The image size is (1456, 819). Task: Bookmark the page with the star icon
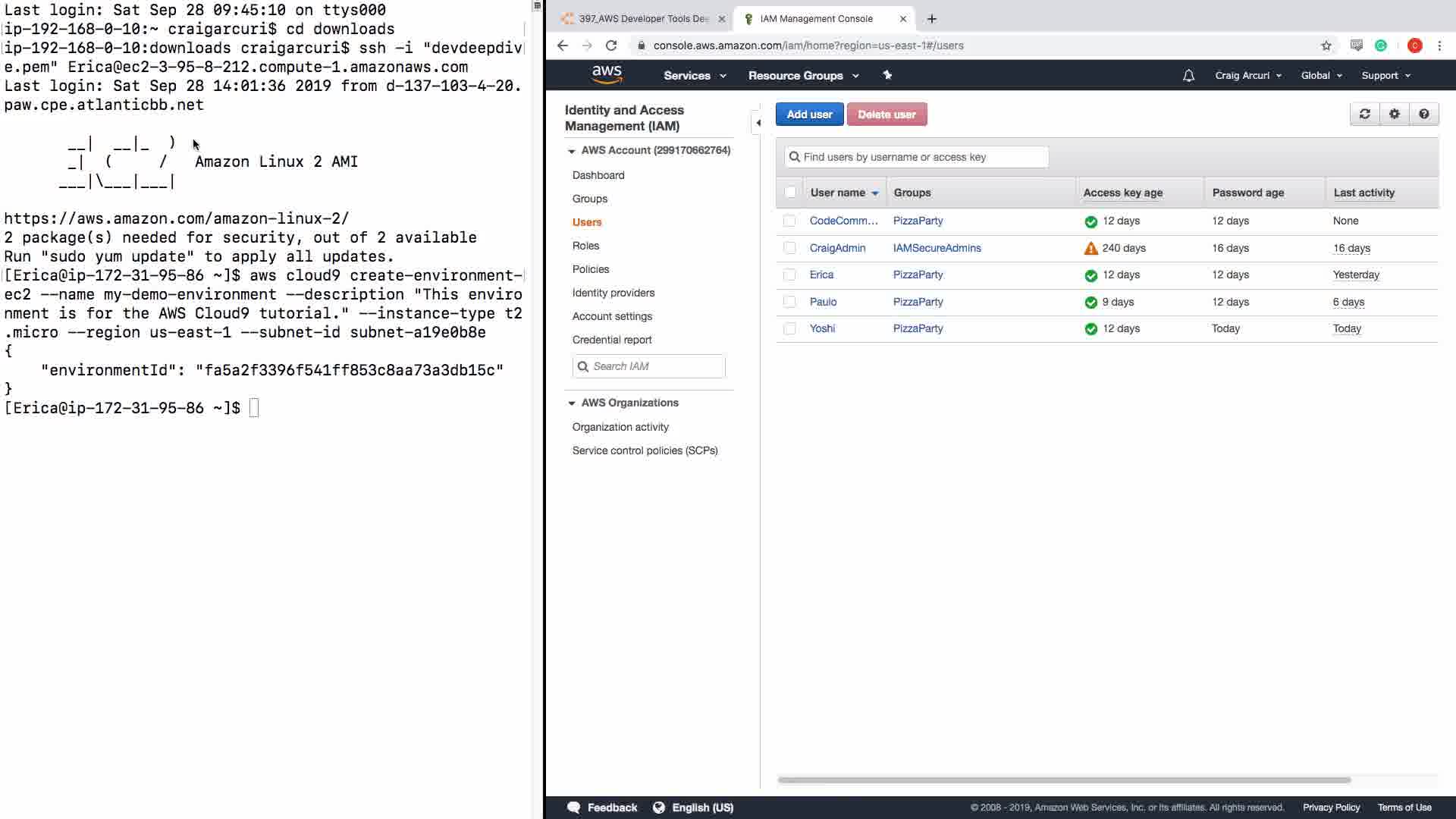[1326, 45]
